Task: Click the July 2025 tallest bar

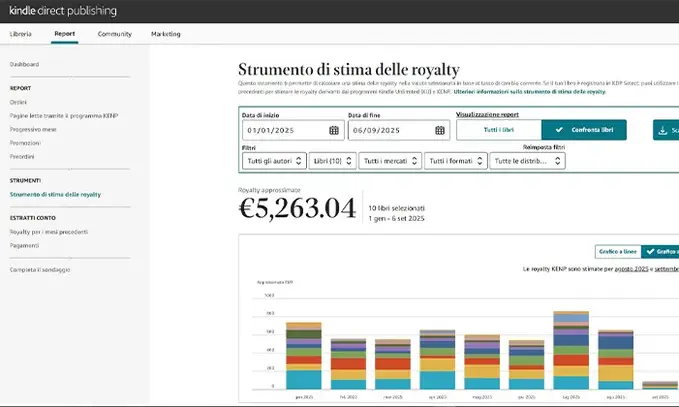Action: [x=571, y=350]
